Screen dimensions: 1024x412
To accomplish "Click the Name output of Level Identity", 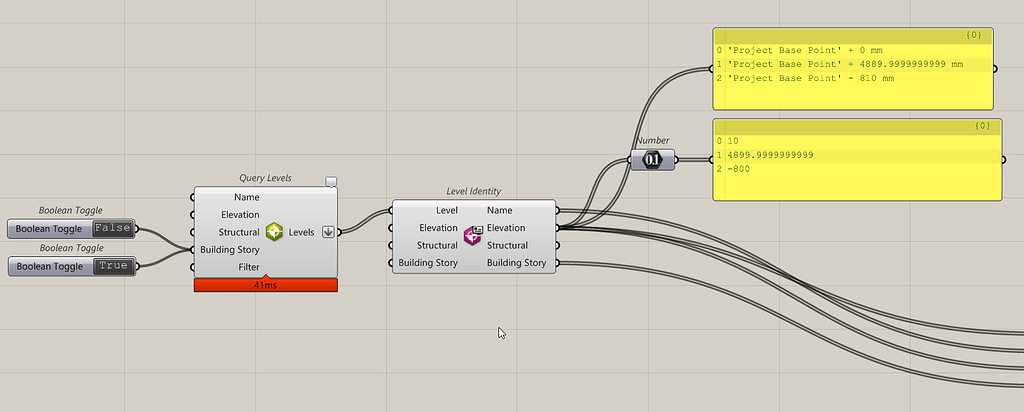I will (500, 210).
